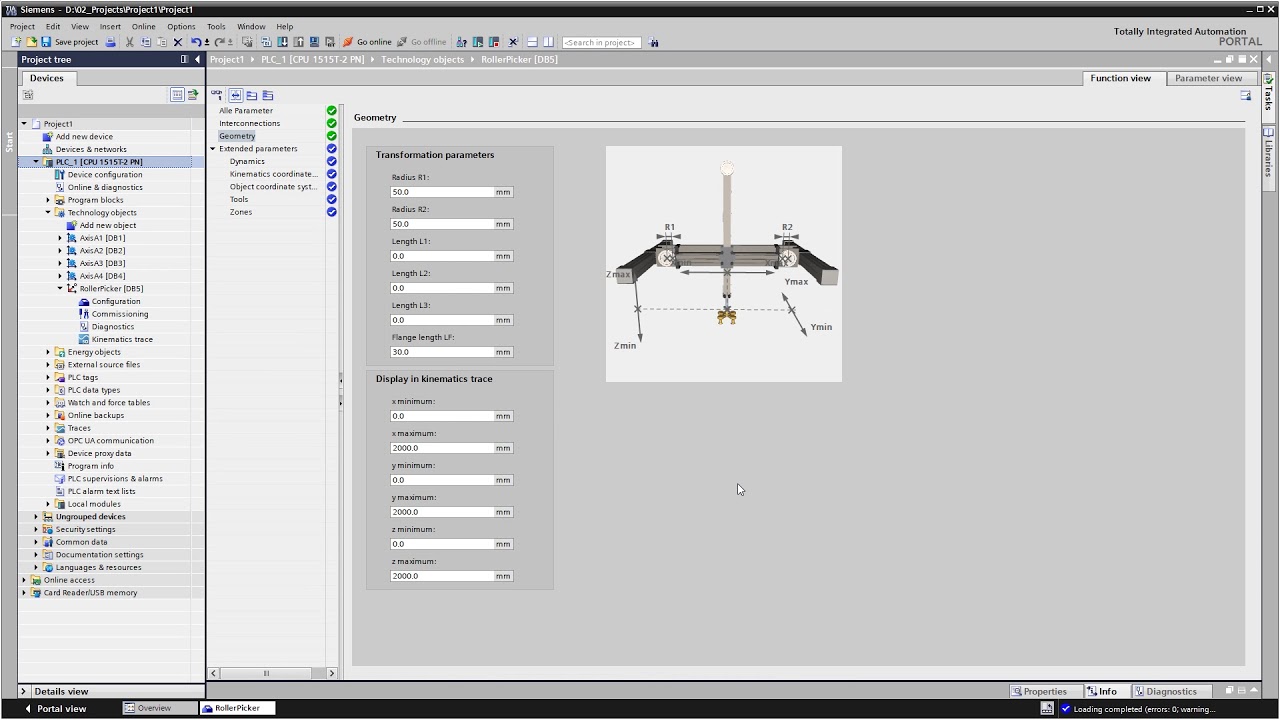Open the Online menu

pos(143,27)
